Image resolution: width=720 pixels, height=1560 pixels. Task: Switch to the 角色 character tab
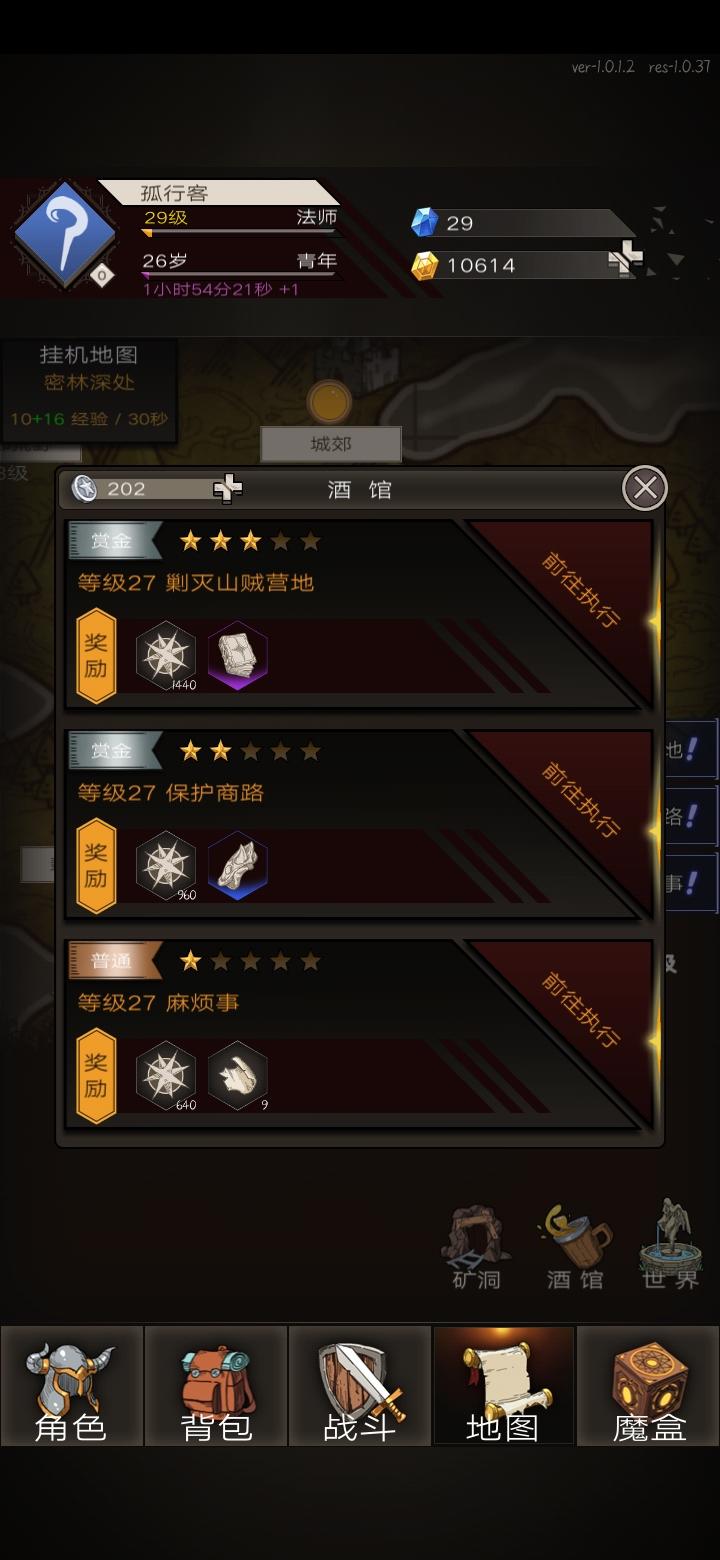[71, 1386]
